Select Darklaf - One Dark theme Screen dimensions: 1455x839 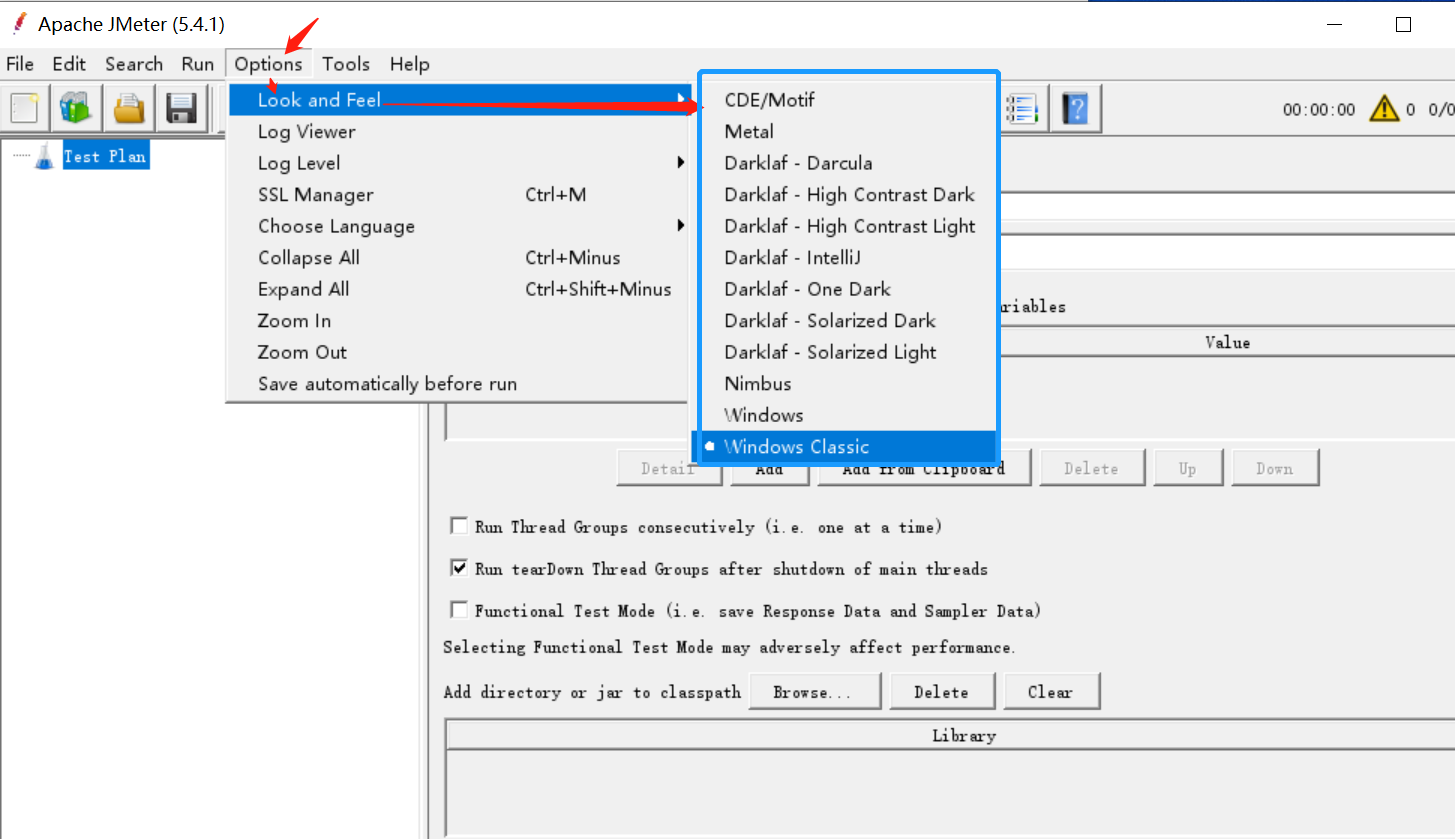point(848,289)
